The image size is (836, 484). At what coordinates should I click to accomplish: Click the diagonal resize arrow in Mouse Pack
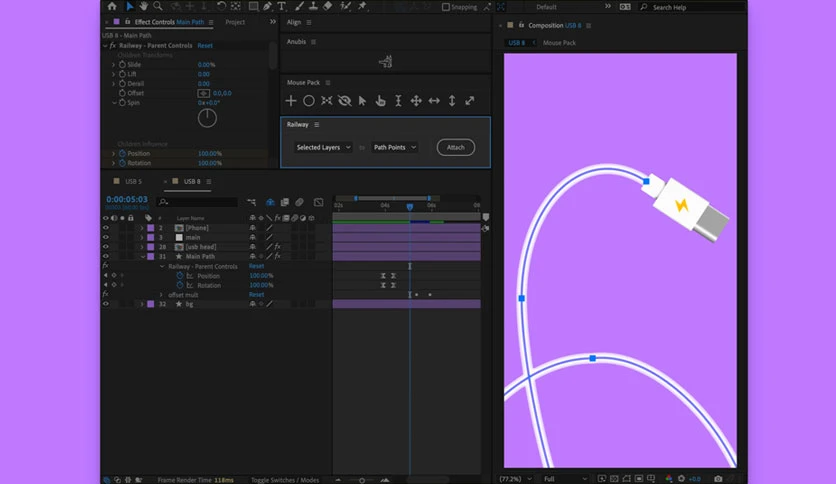(x=470, y=101)
